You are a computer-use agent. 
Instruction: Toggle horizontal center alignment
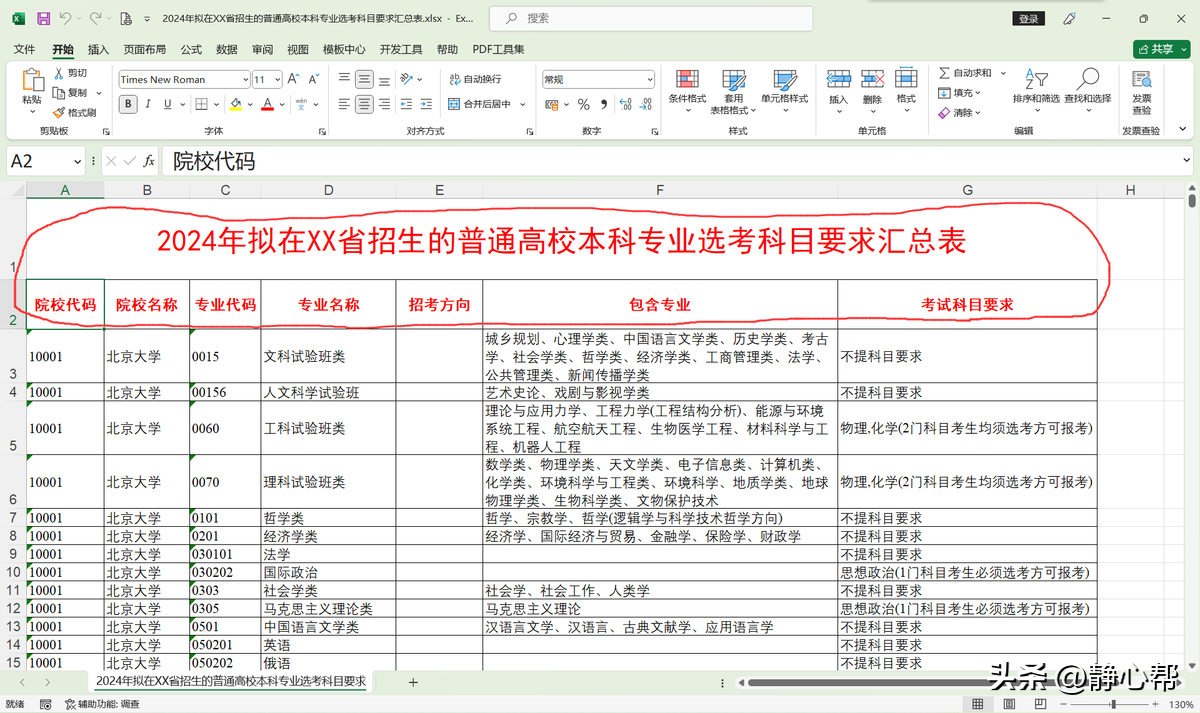point(364,104)
